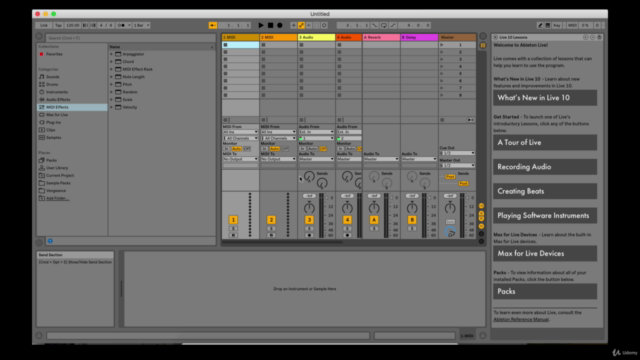This screenshot has height=360, width=640.
Task: Select MIDI Effects category
Action: (x=72, y=107)
